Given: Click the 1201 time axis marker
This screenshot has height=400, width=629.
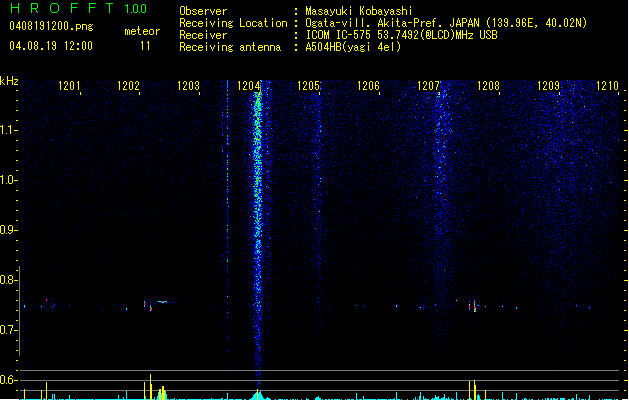Looking at the screenshot, I should tap(69, 85).
